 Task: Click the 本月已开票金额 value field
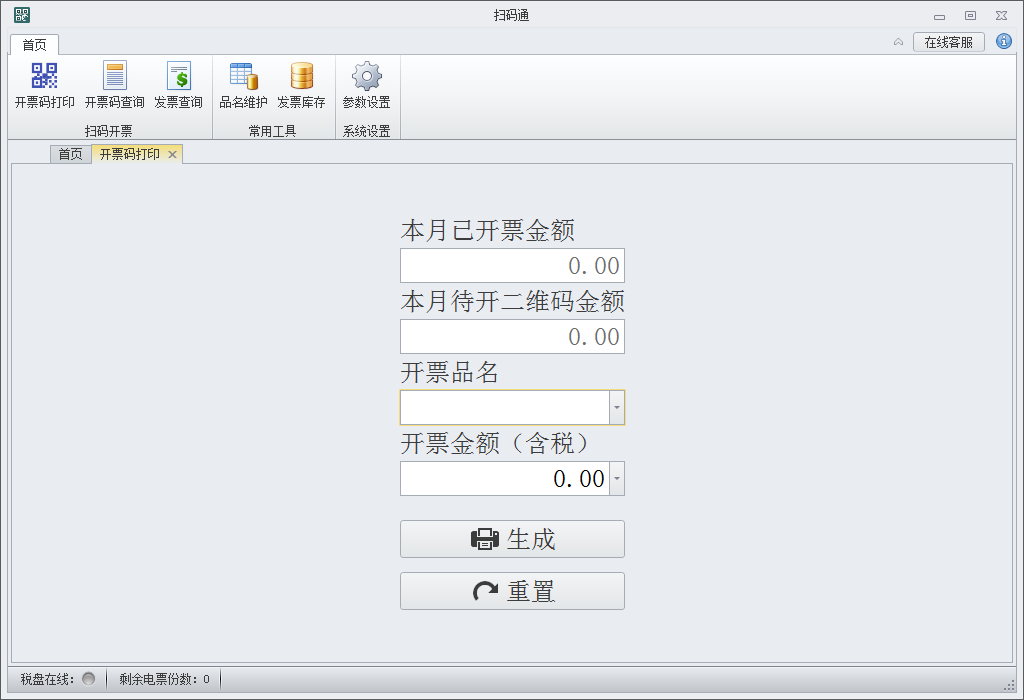512,266
